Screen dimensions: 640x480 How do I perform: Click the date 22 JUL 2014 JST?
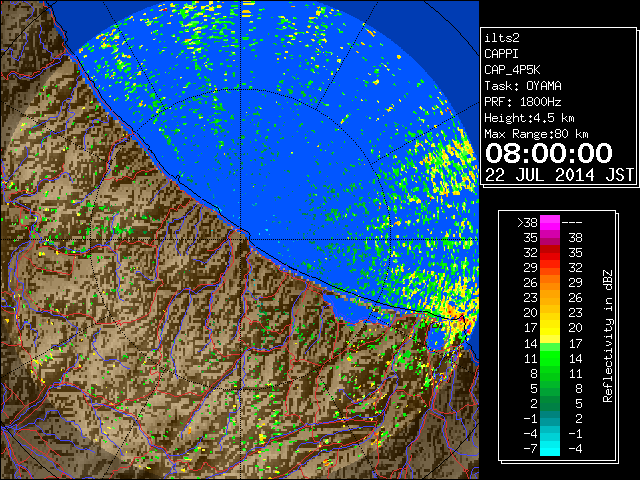[559, 175]
